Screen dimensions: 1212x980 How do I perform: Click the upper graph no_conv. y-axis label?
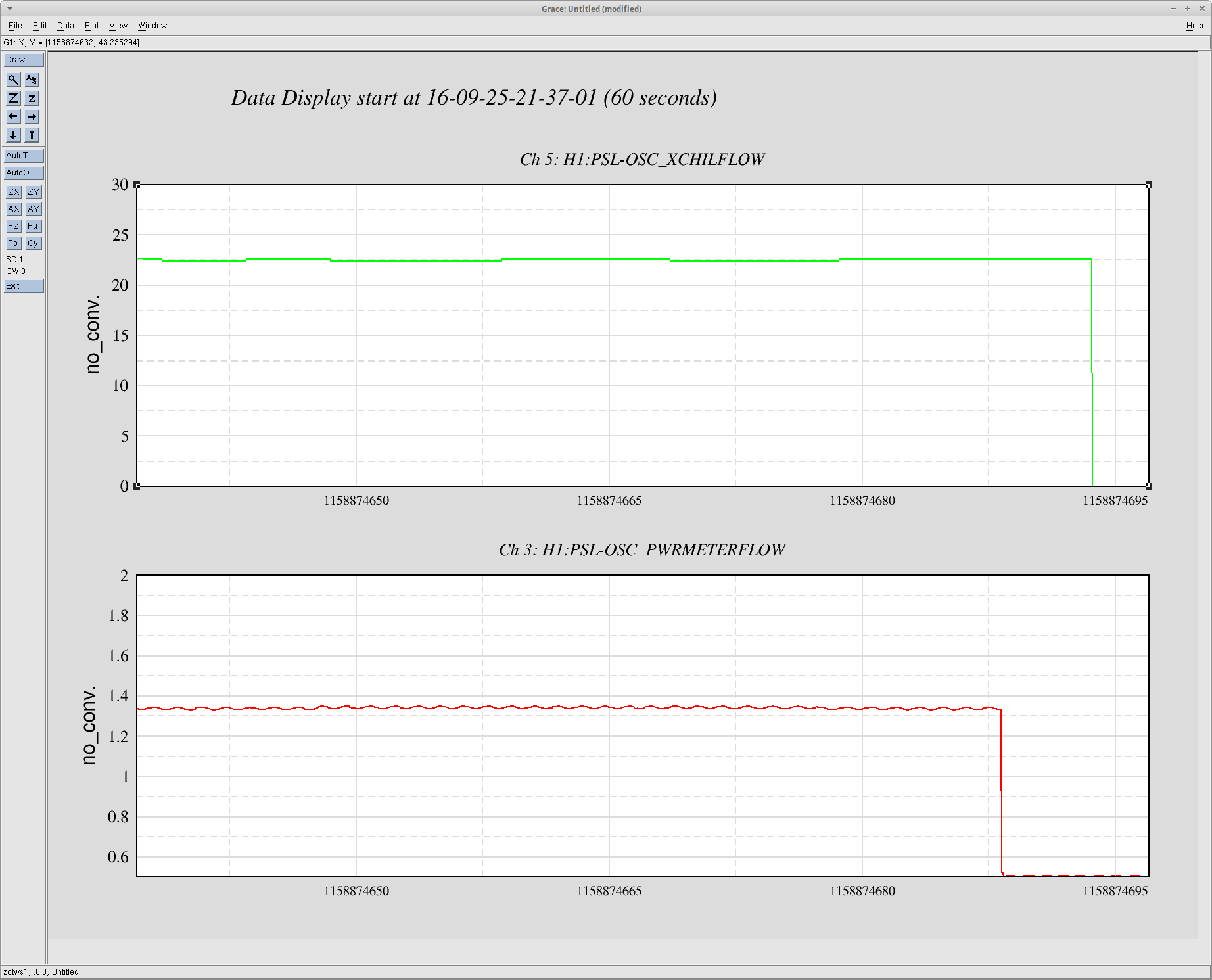point(93,335)
